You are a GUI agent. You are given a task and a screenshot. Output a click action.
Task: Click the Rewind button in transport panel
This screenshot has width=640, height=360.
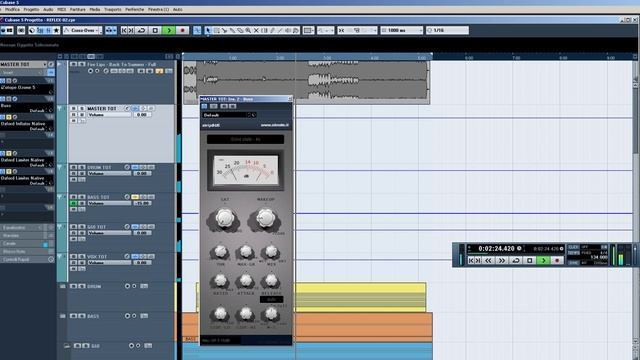(488, 260)
